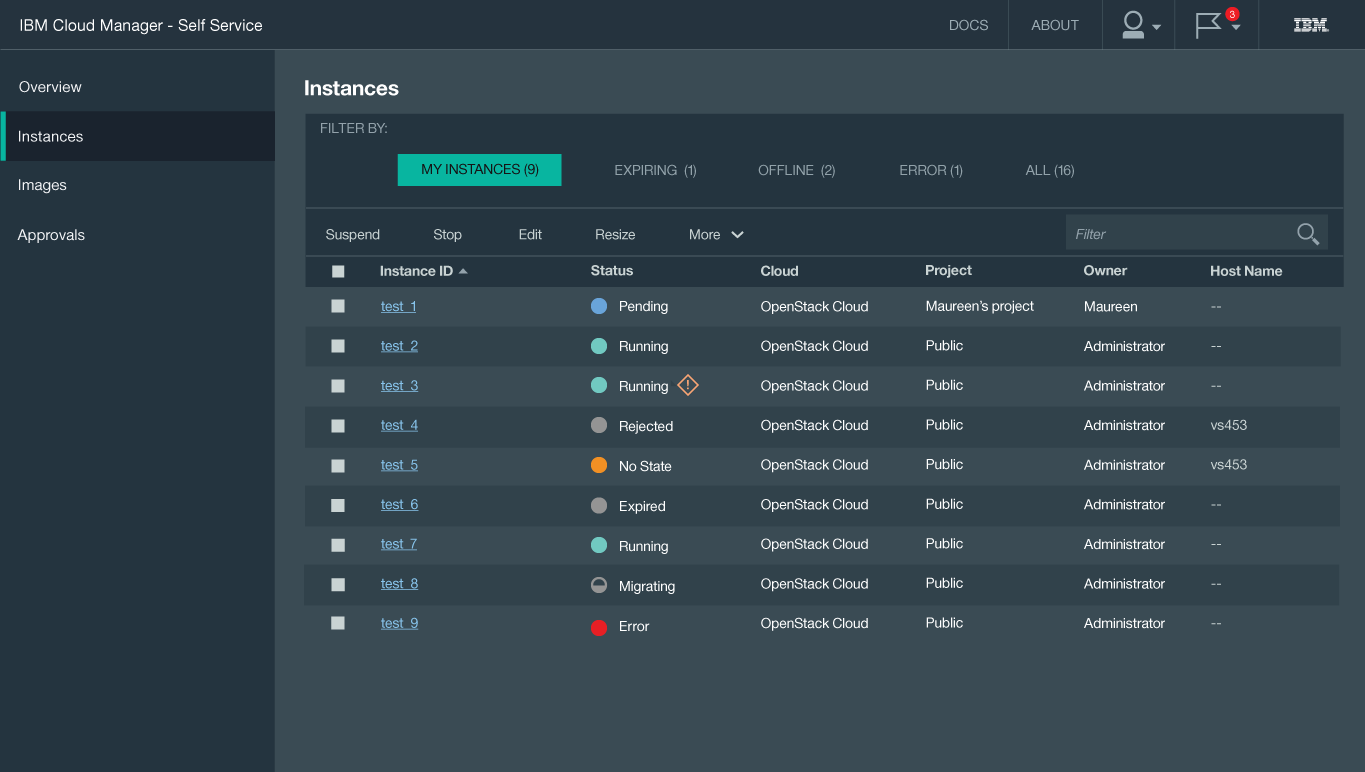Open the test_2 instance link
Image resolution: width=1365 pixels, height=772 pixels.
pyautogui.click(x=399, y=346)
